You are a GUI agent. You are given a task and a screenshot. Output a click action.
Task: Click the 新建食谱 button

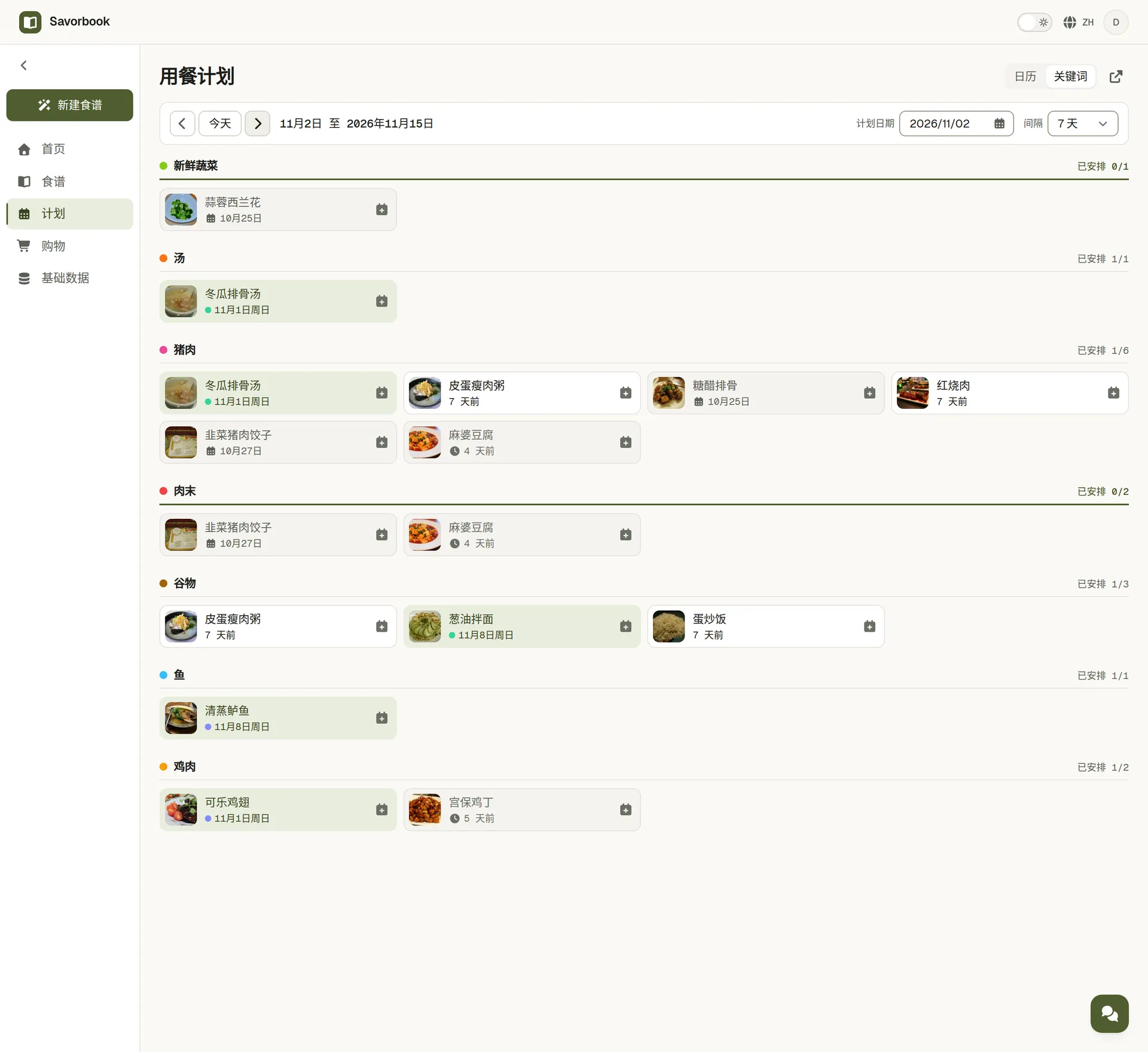69,105
